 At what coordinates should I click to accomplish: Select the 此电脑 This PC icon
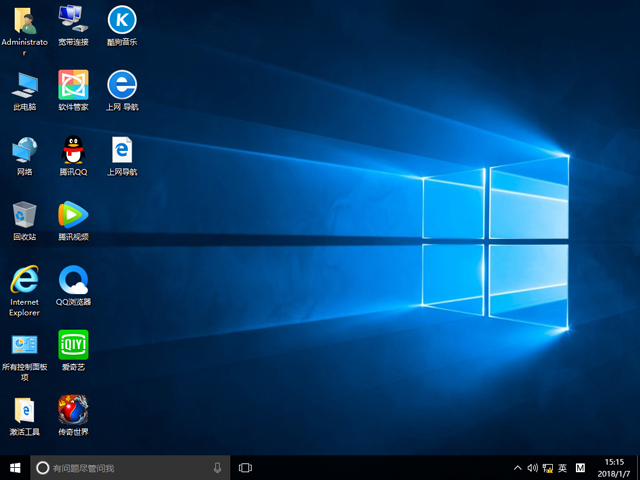tap(24, 85)
